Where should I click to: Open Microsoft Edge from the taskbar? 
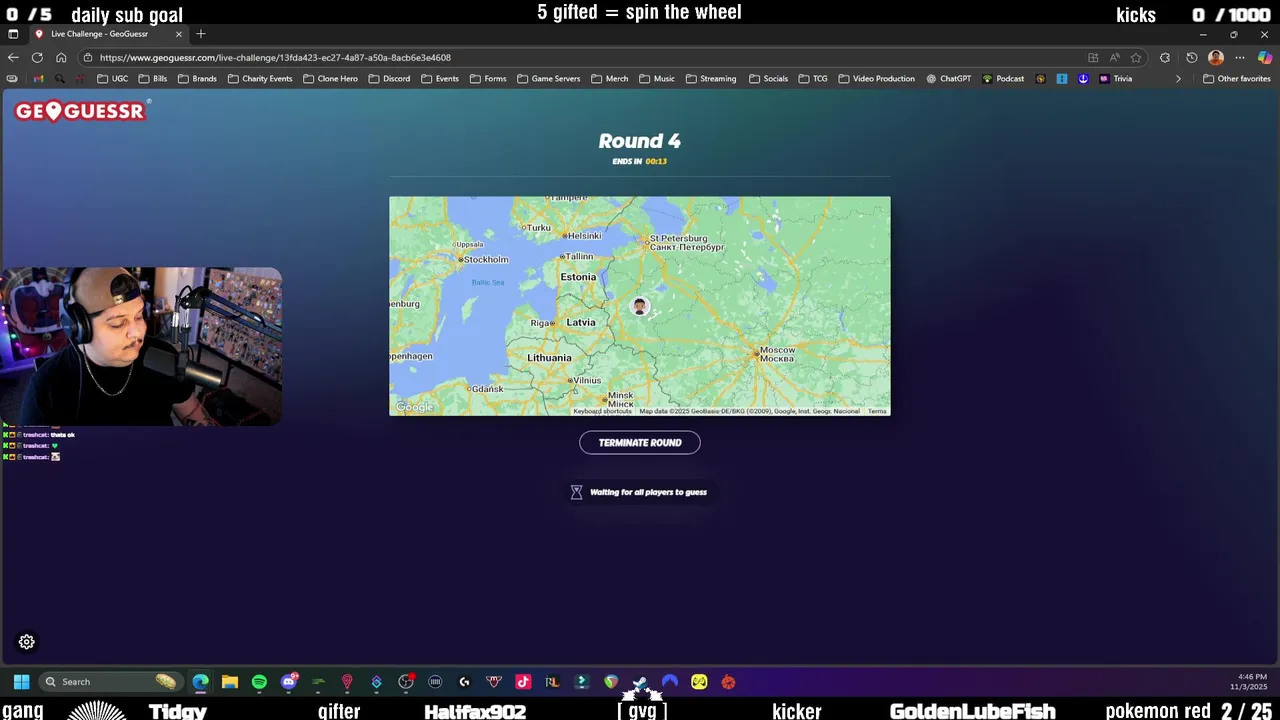201,682
